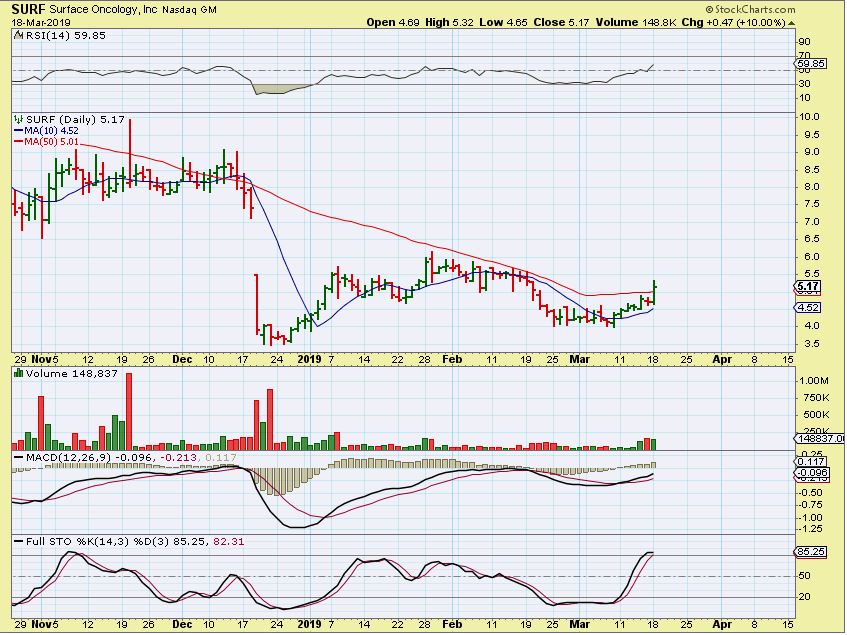Click the Dec label on price chart date axis

point(182,360)
